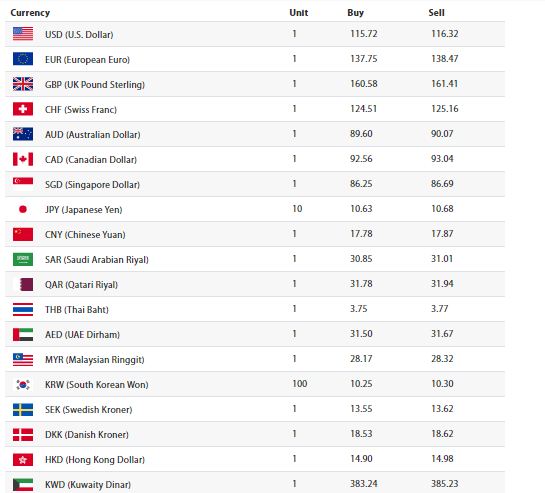Viewport: 545px width, 493px height.
Task: Click the Currency column header
Action: tap(30, 13)
